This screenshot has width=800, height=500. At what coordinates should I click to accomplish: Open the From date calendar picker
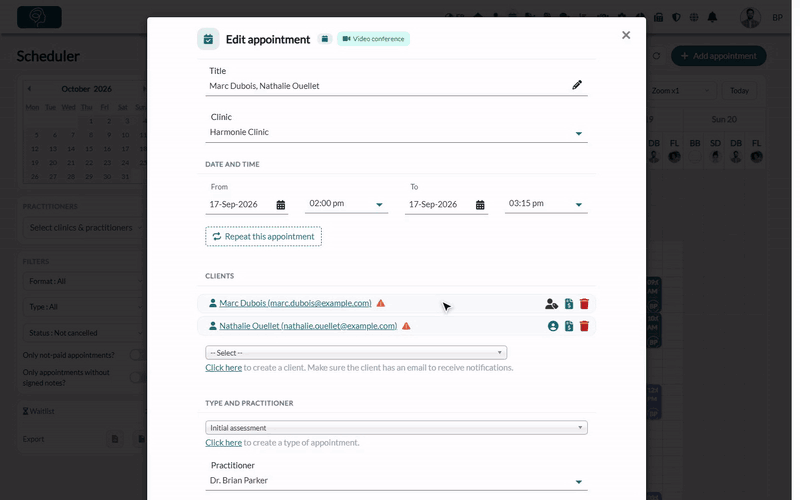tap(281, 205)
